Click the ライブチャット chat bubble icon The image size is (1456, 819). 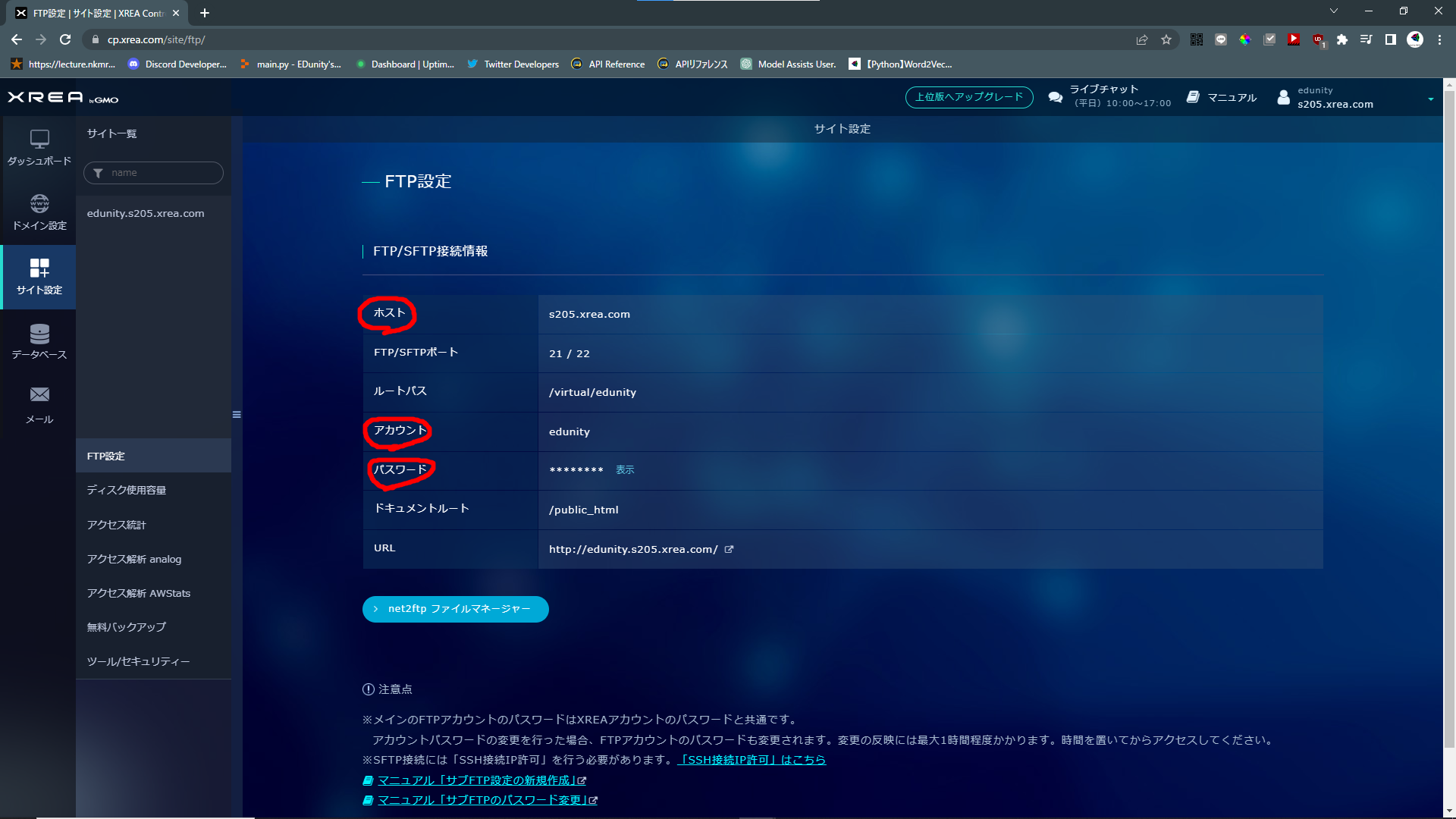click(1055, 97)
